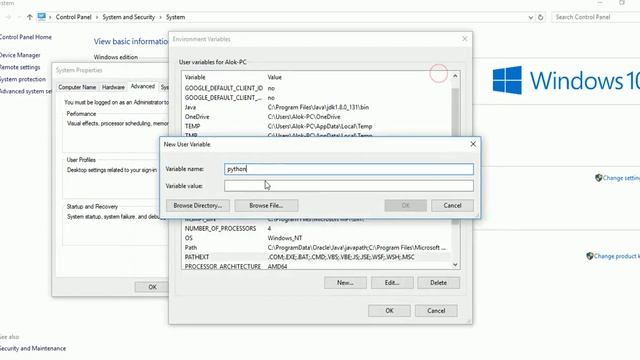Close the Environment Variables window

click(x=464, y=39)
